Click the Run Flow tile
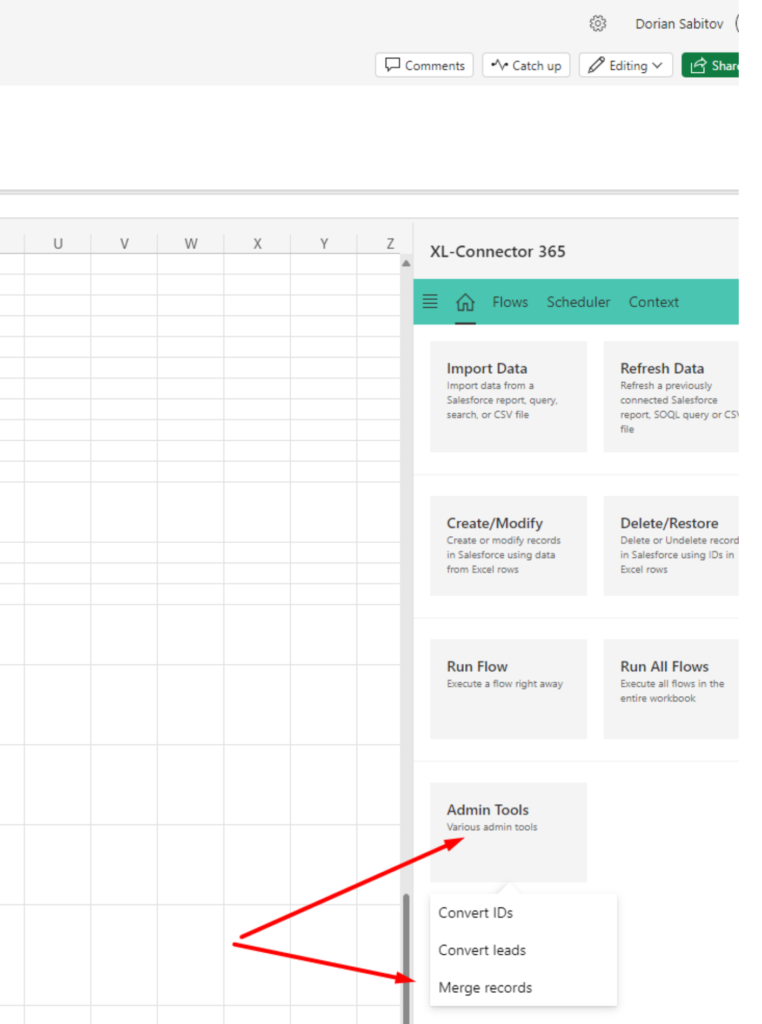The width and height of the screenshot is (762, 1024). (x=508, y=689)
